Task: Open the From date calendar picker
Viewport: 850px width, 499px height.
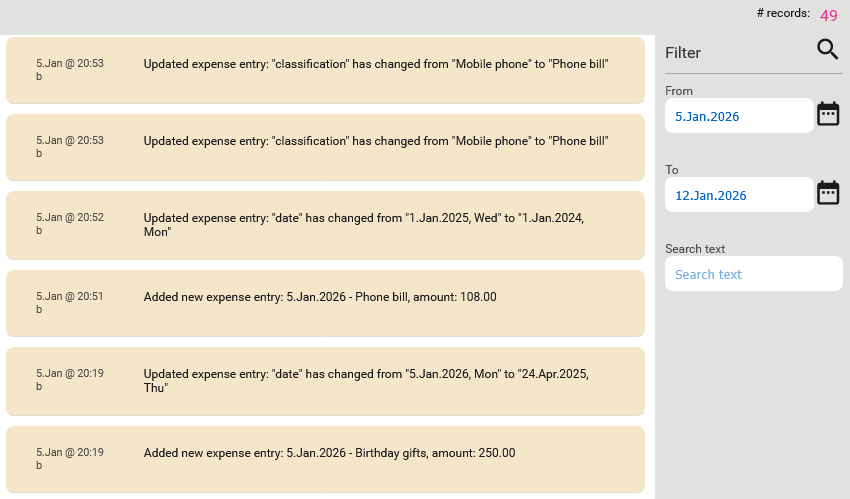Action: coord(828,114)
